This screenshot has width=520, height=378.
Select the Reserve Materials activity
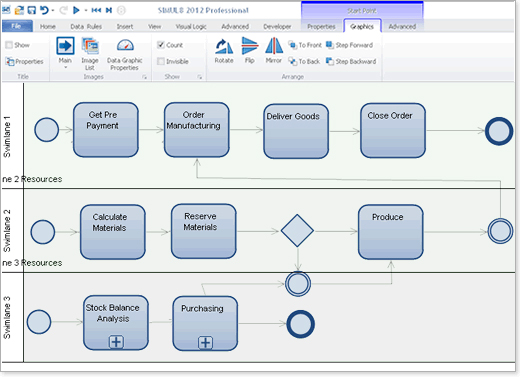click(204, 231)
